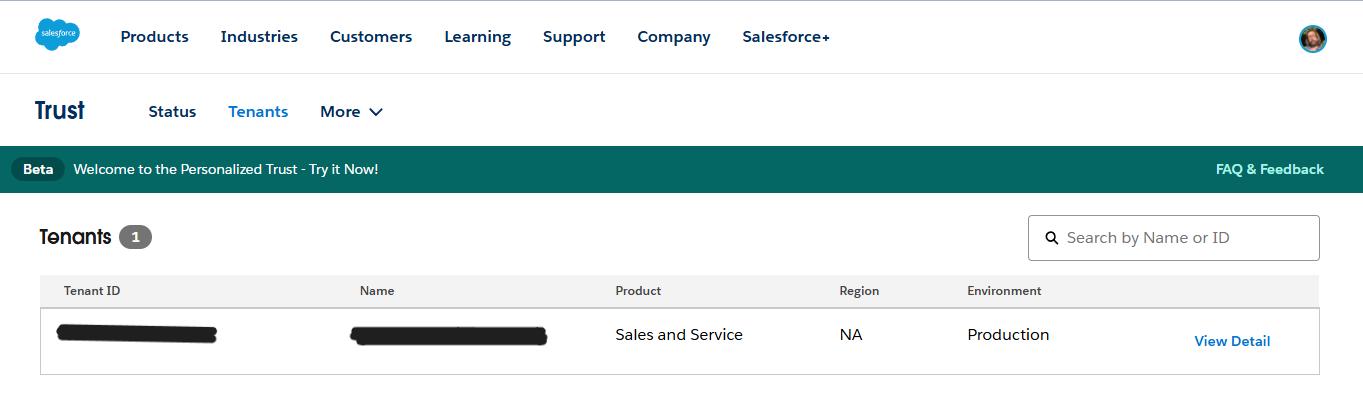This screenshot has width=1363, height=406.
Task: Click the Environment column header
Action: [1004, 291]
